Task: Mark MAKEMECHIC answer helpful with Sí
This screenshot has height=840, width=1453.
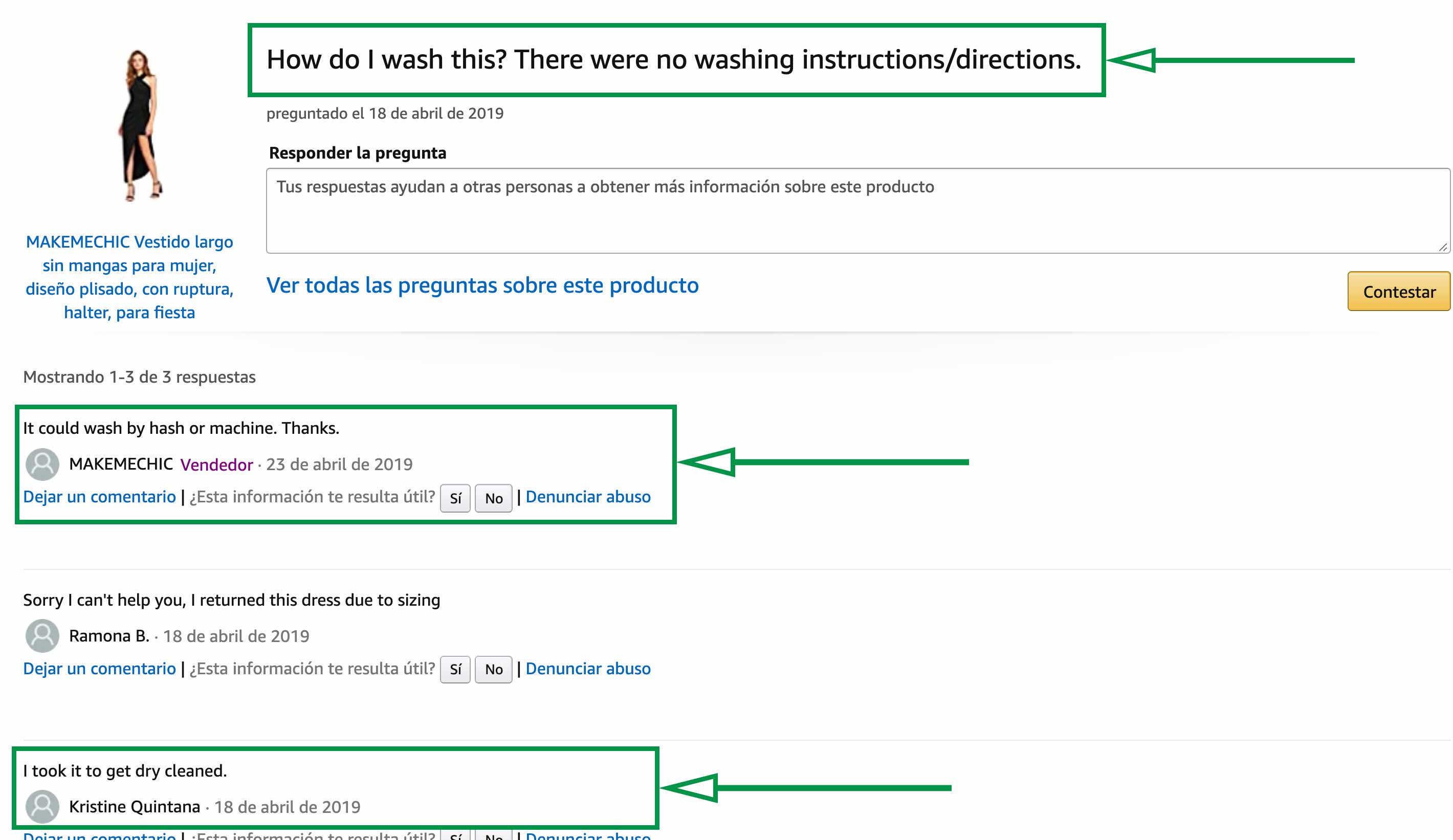Action: click(x=455, y=498)
